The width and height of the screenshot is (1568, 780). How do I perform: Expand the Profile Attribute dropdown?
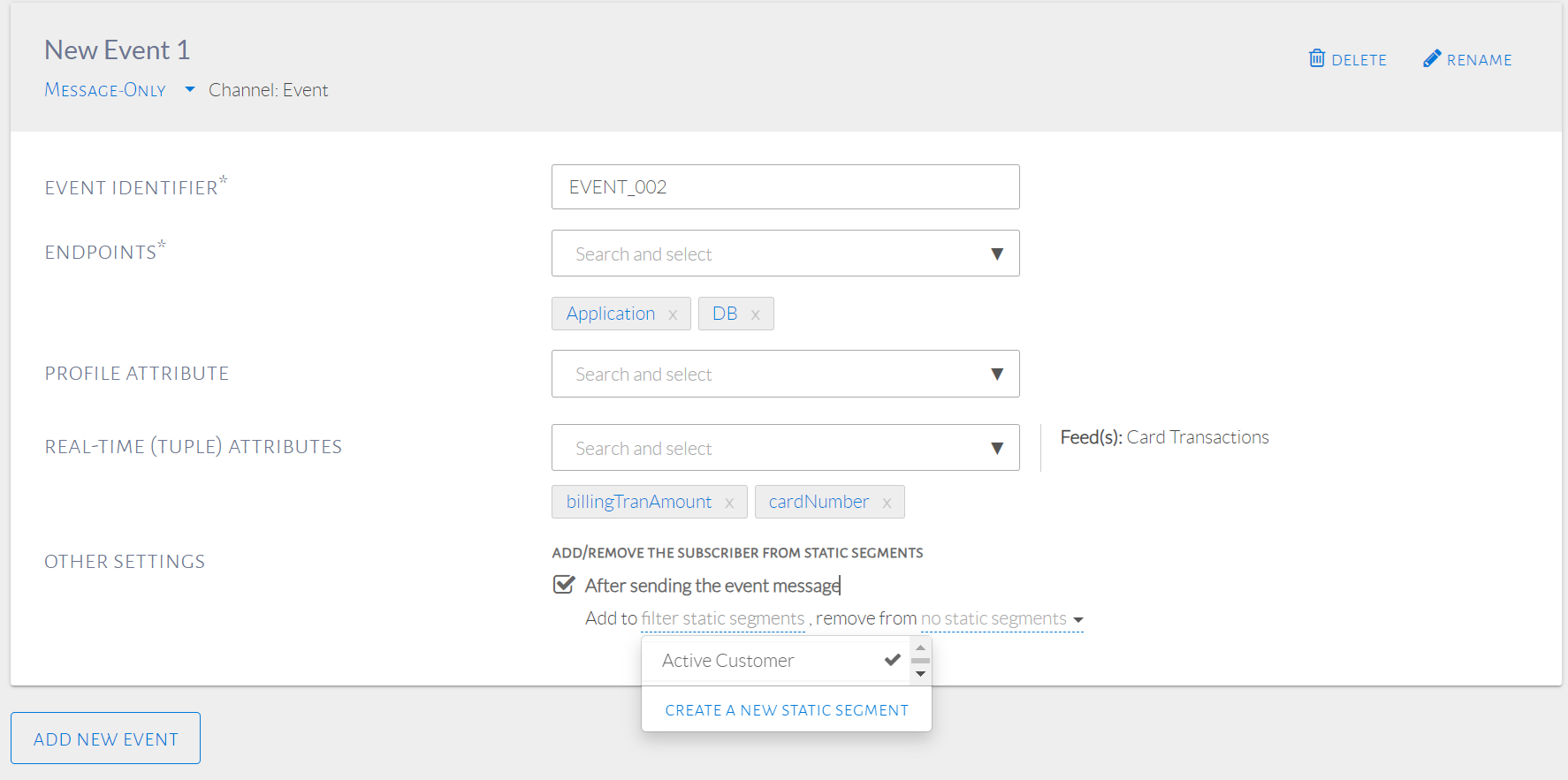(997, 374)
